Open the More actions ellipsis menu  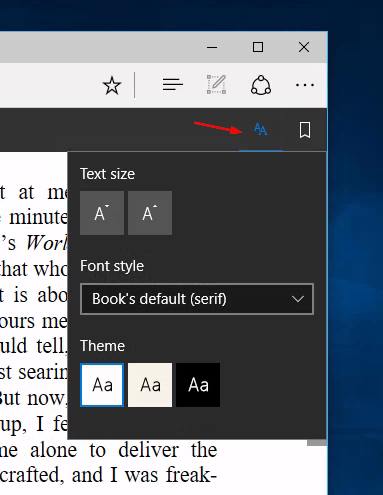coord(305,85)
